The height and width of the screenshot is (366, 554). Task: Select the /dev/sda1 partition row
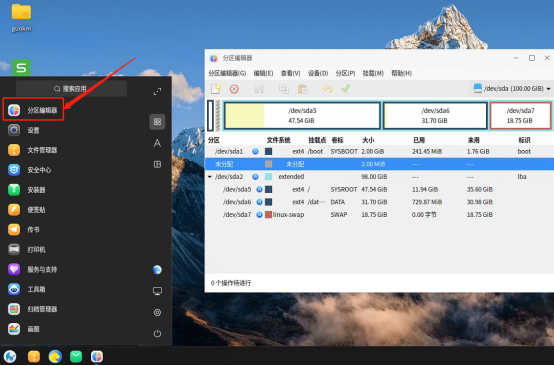tap(379, 152)
